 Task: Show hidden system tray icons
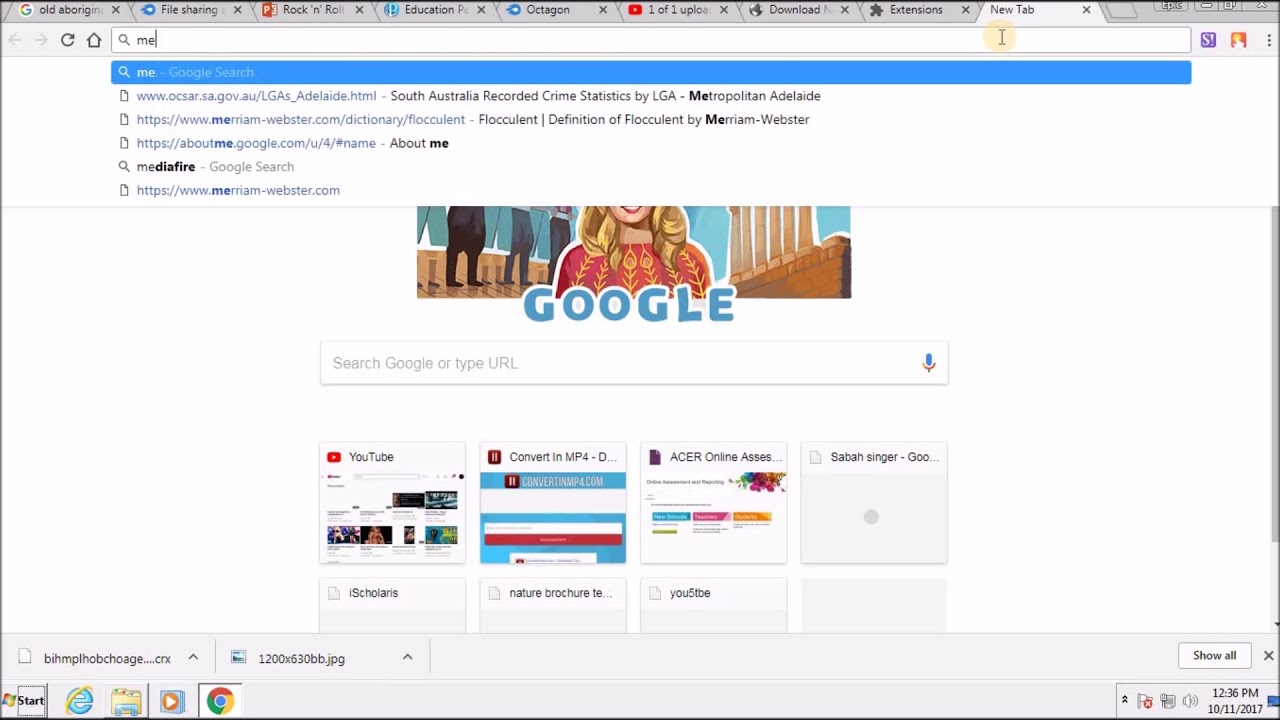[x=1124, y=701]
